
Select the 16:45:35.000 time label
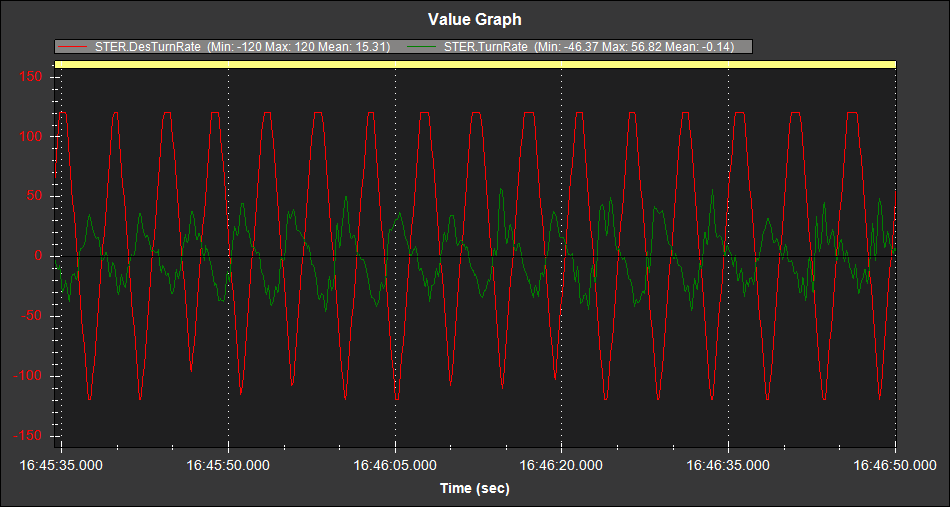pyautogui.click(x=62, y=465)
